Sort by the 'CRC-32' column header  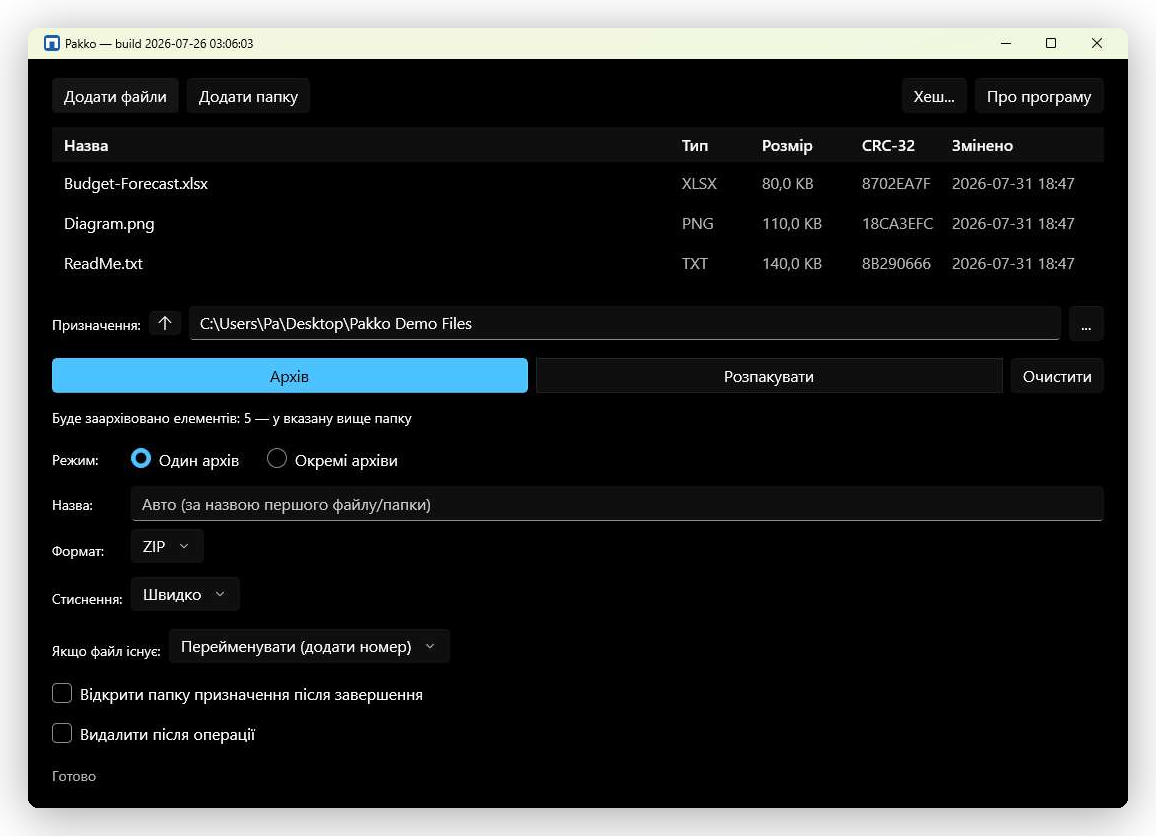888,145
